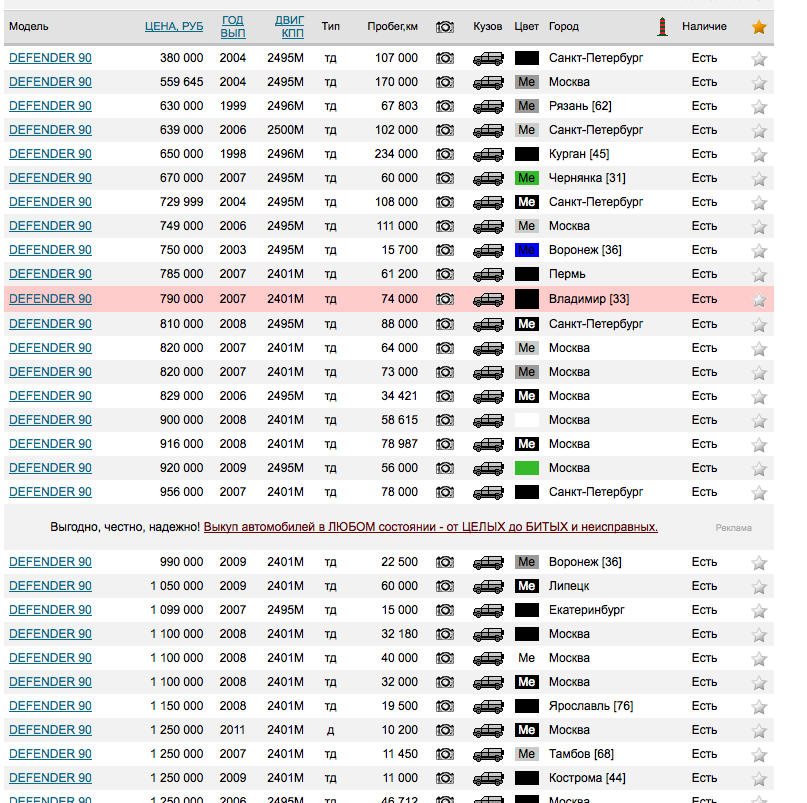Toggle the favorite star for 785 000 Пермь
Viewport: 807px width, 803px height.
[x=759, y=275]
